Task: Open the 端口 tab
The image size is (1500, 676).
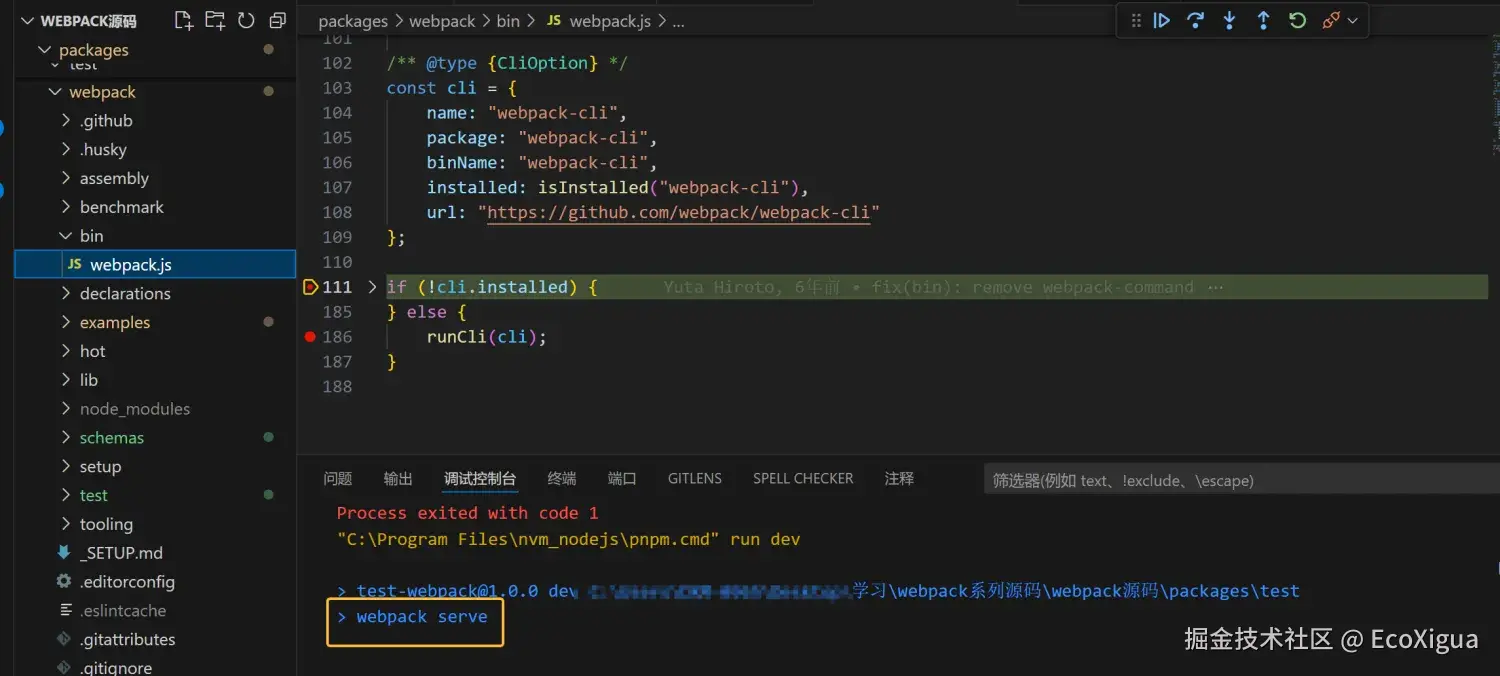Action: (622, 479)
